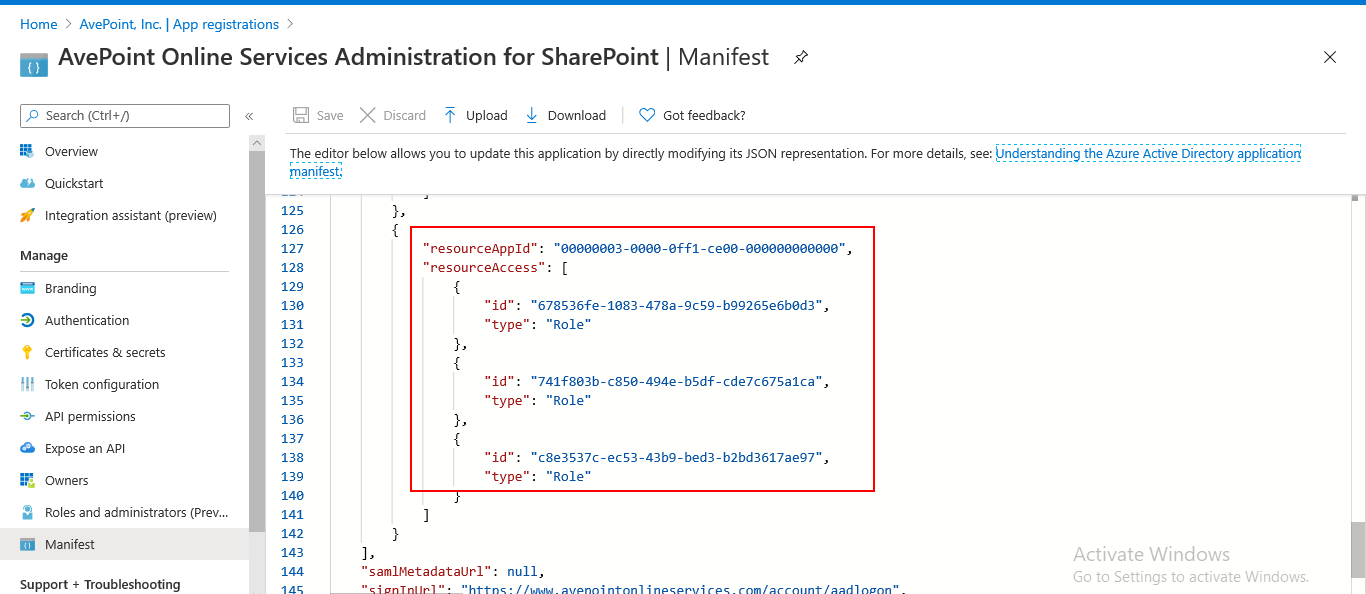Image resolution: width=1366 pixels, height=594 pixels.
Task: Open the Branding settings
Action: (x=70, y=288)
